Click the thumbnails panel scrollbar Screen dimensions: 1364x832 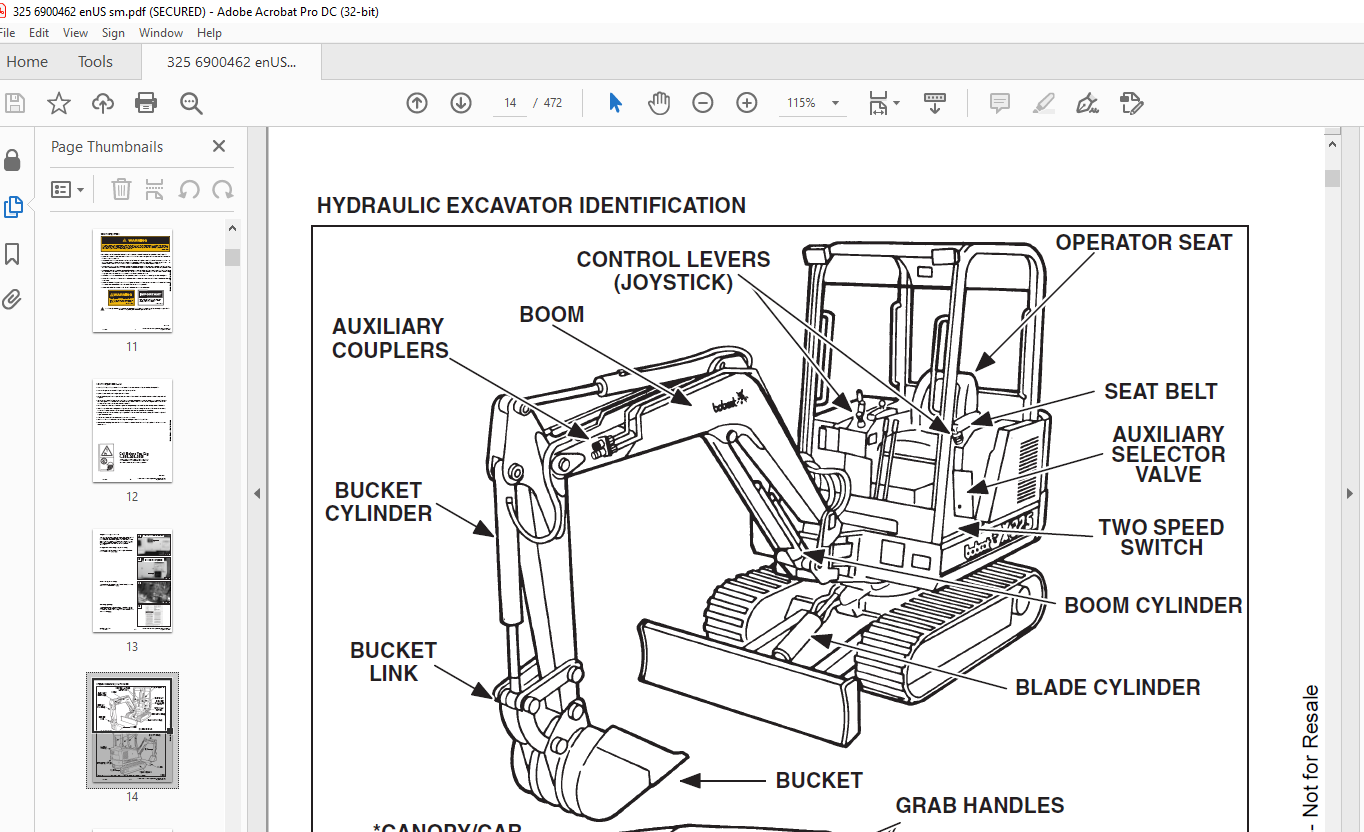point(232,257)
